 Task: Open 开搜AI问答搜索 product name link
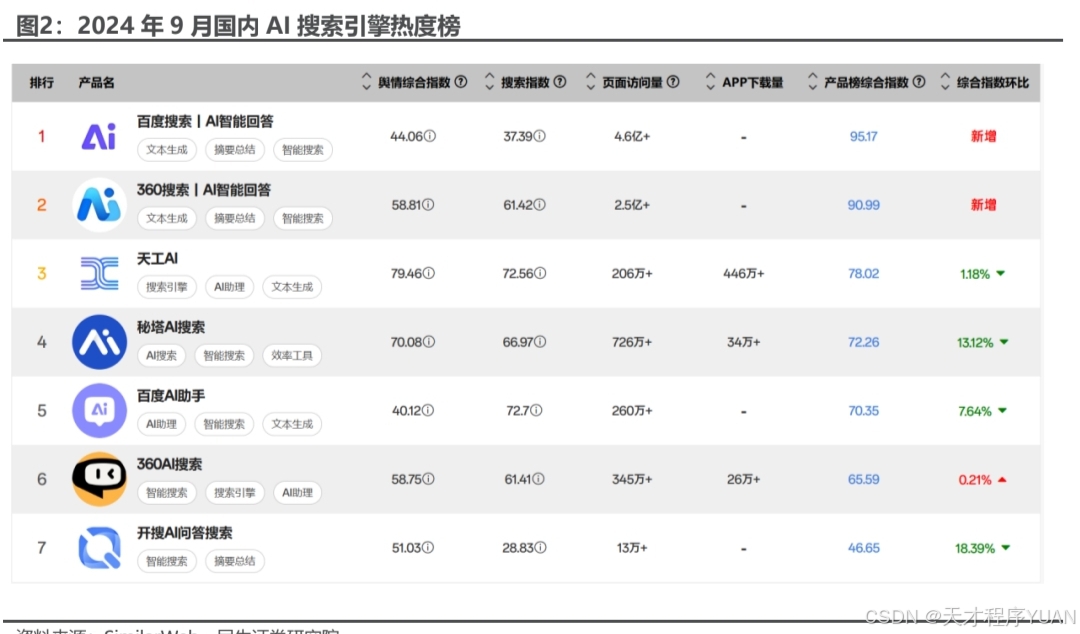tap(185, 533)
